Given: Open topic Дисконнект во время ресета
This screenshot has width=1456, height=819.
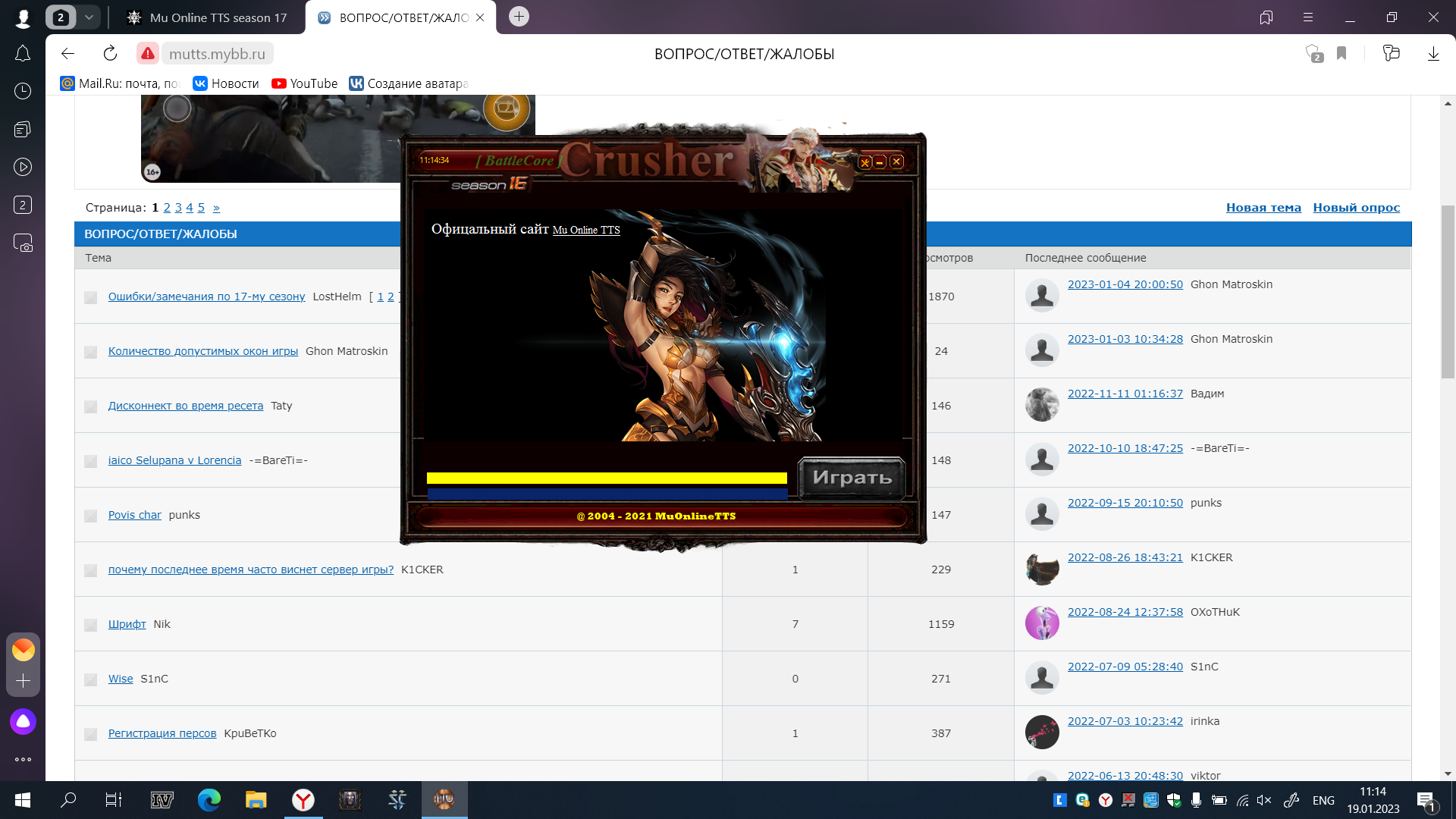Looking at the screenshot, I should [185, 406].
